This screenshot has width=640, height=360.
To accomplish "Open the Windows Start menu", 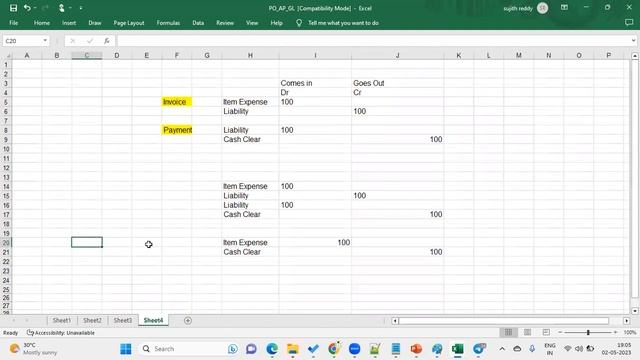I will [x=126, y=349].
